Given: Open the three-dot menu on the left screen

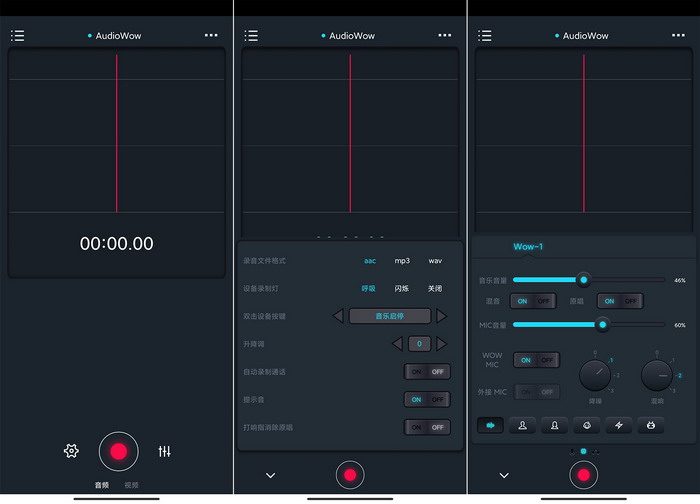Looking at the screenshot, I should pyautogui.click(x=211, y=35).
